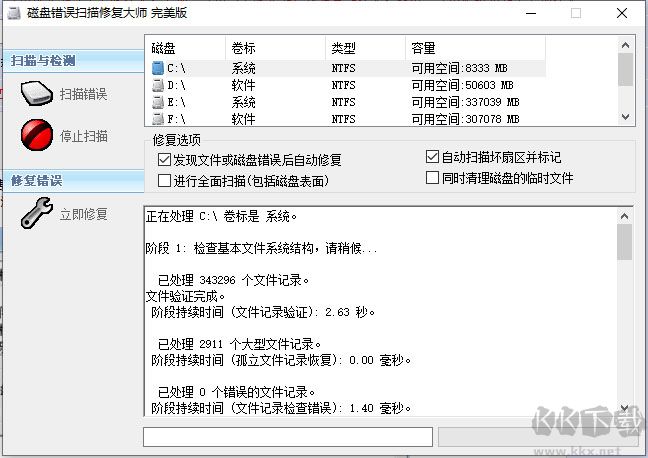
Task: Click 软件 label in F:\ row
Action: point(243,119)
